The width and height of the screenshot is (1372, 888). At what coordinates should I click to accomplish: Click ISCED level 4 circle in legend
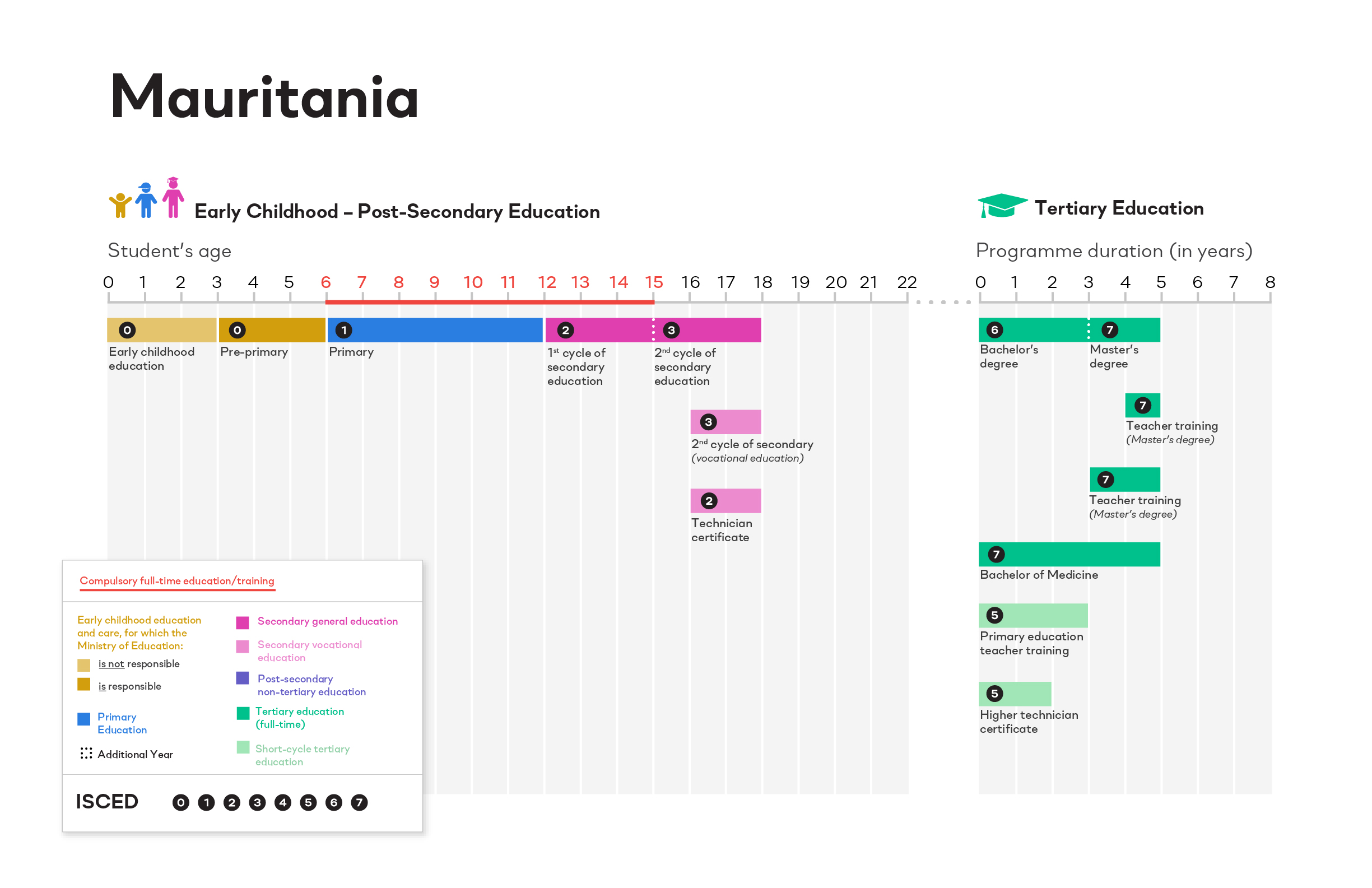click(283, 803)
